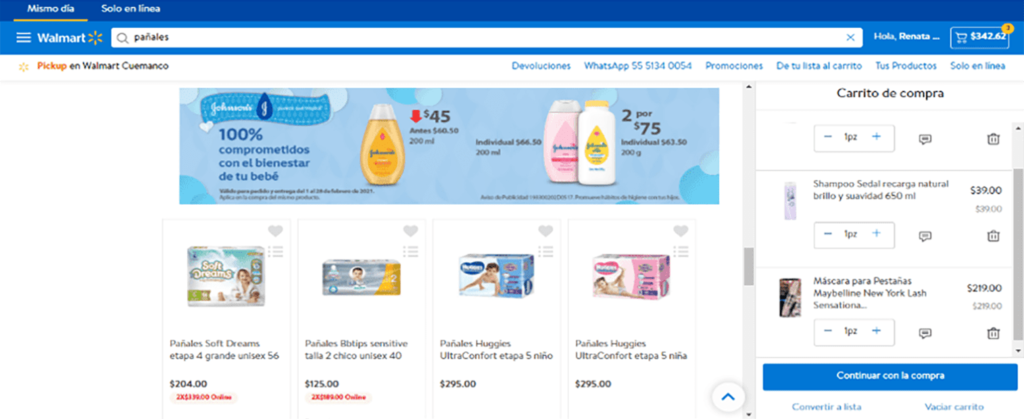
Task: Mark Huggies UltraConfort niña as favorite
Action: [x=680, y=230]
